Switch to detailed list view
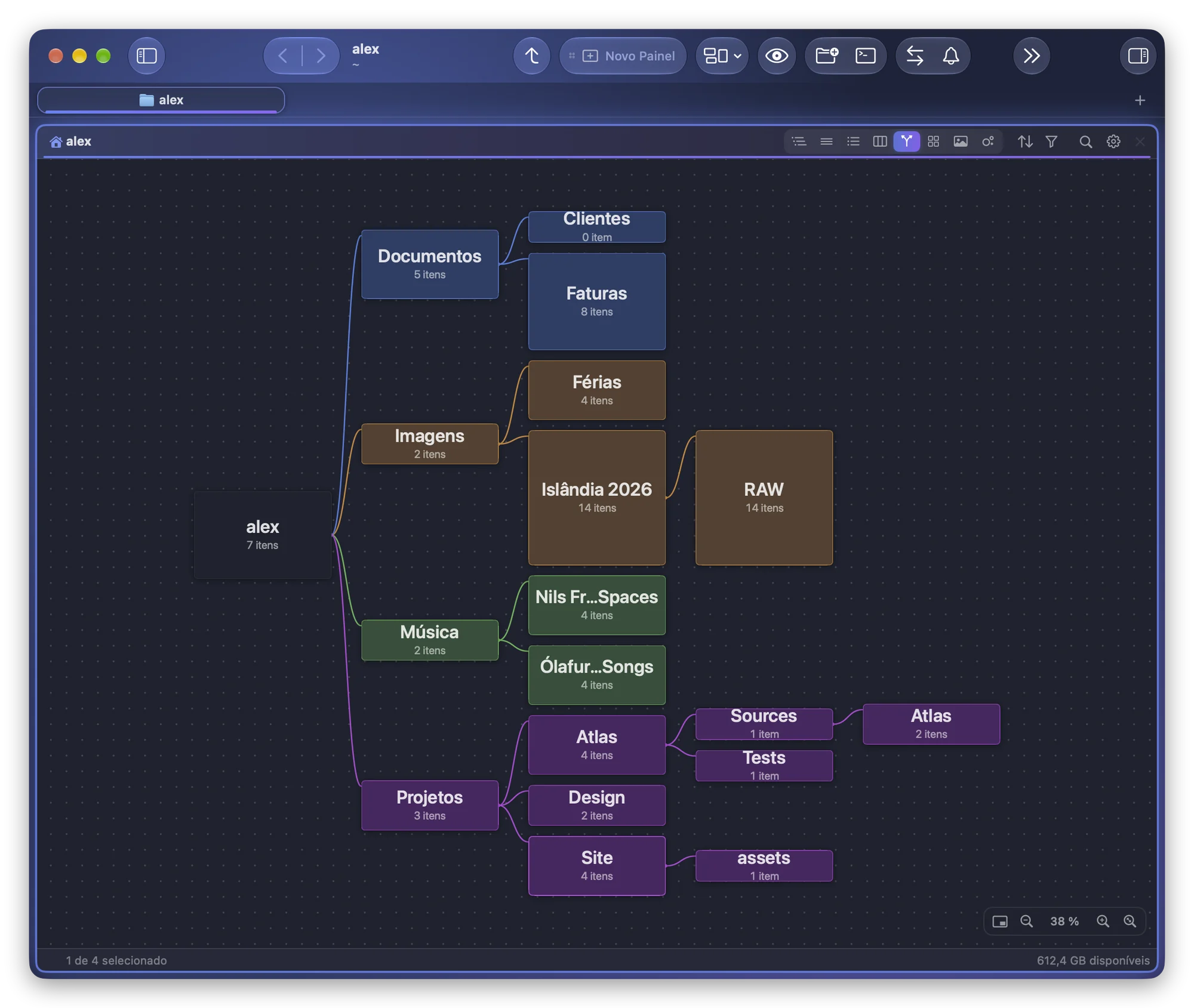 (x=853, y=141)
